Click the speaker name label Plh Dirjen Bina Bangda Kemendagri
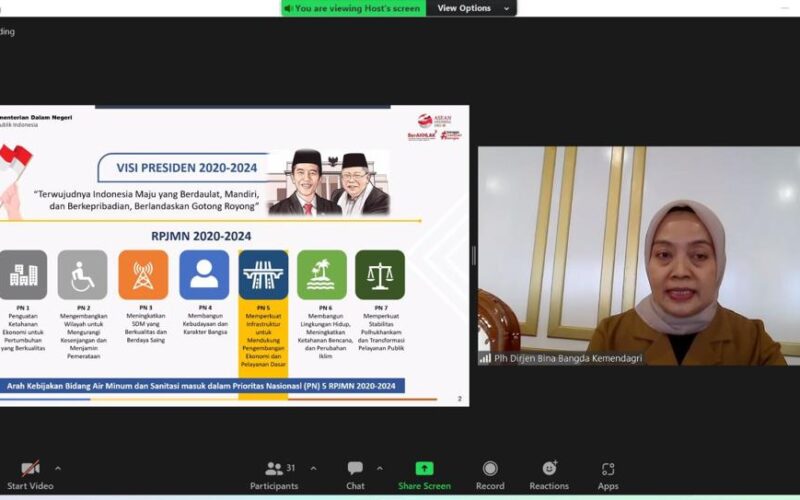 click(x=567, y=359)
